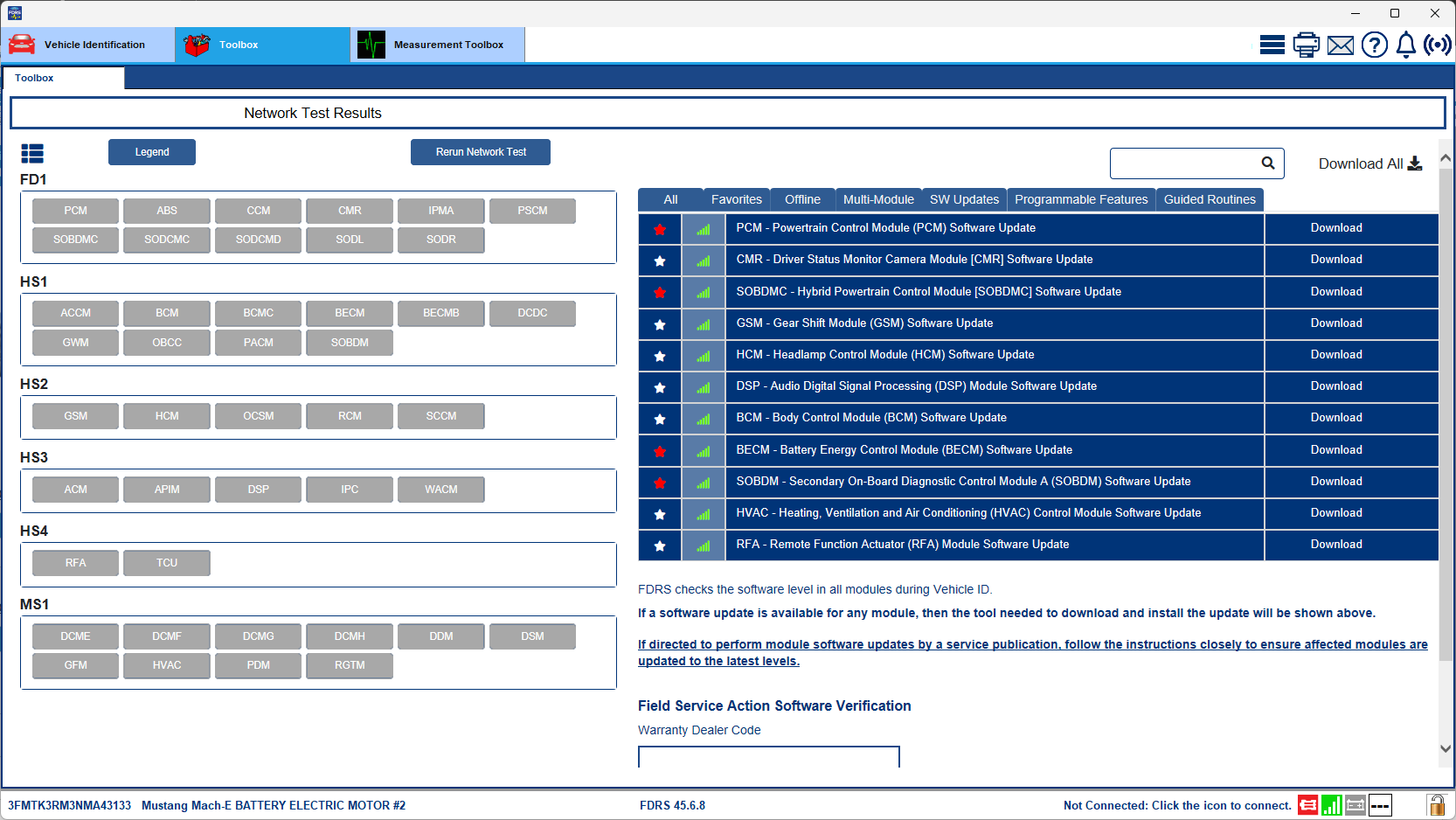Click the padlock icon in status bar
The width and height of the screenshot is (1456, 820).
1436,805
